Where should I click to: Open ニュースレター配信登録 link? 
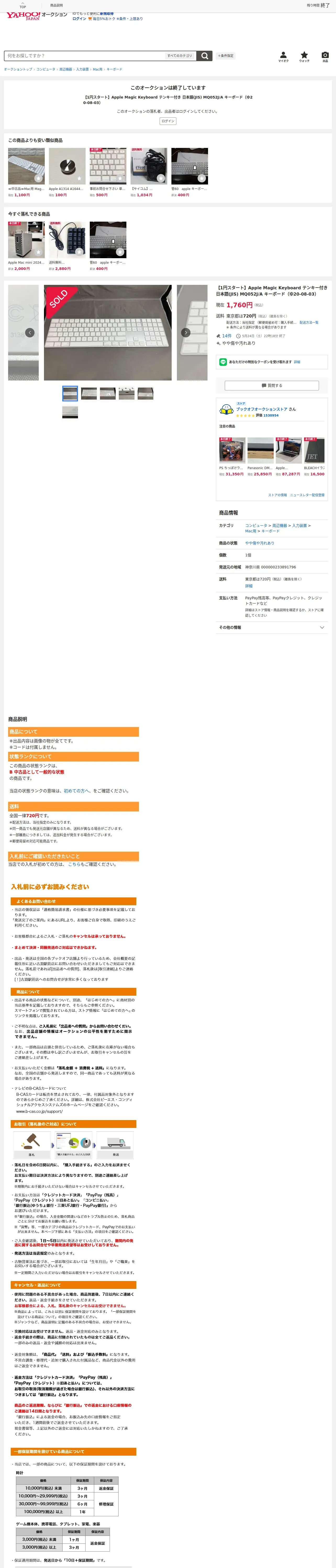307,495
